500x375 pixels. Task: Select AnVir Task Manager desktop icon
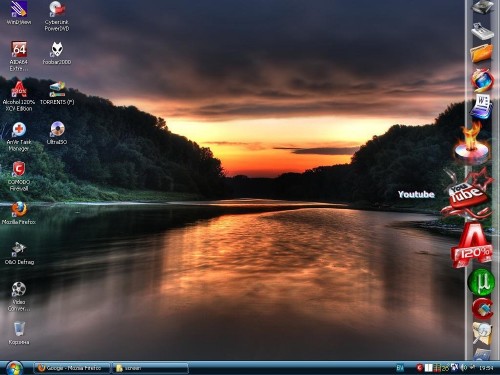pyautogui.click(x=19, y=136)
